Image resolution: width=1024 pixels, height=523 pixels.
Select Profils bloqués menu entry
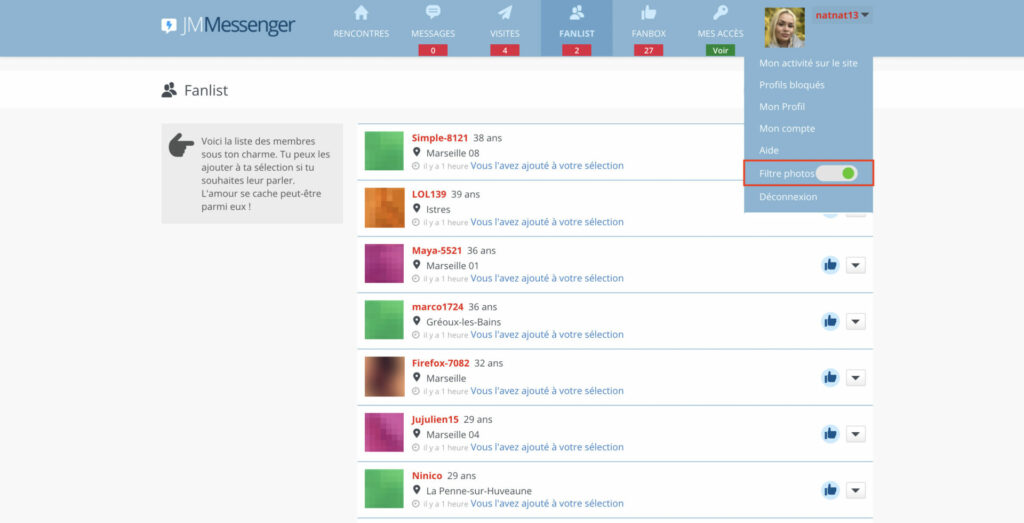coord(792,85)
